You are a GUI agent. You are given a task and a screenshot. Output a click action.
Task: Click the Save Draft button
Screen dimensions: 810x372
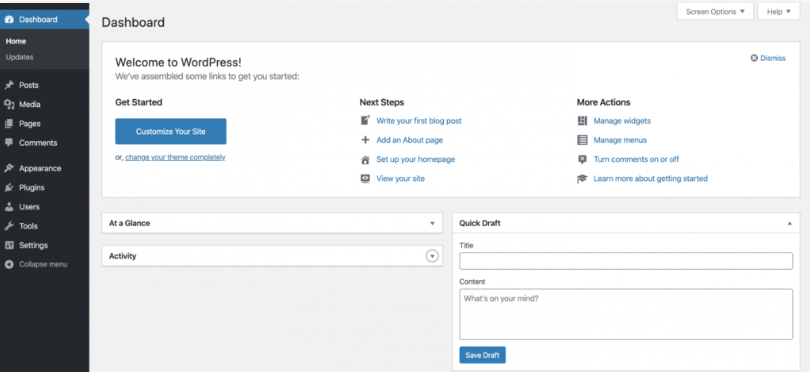[482, 355]
